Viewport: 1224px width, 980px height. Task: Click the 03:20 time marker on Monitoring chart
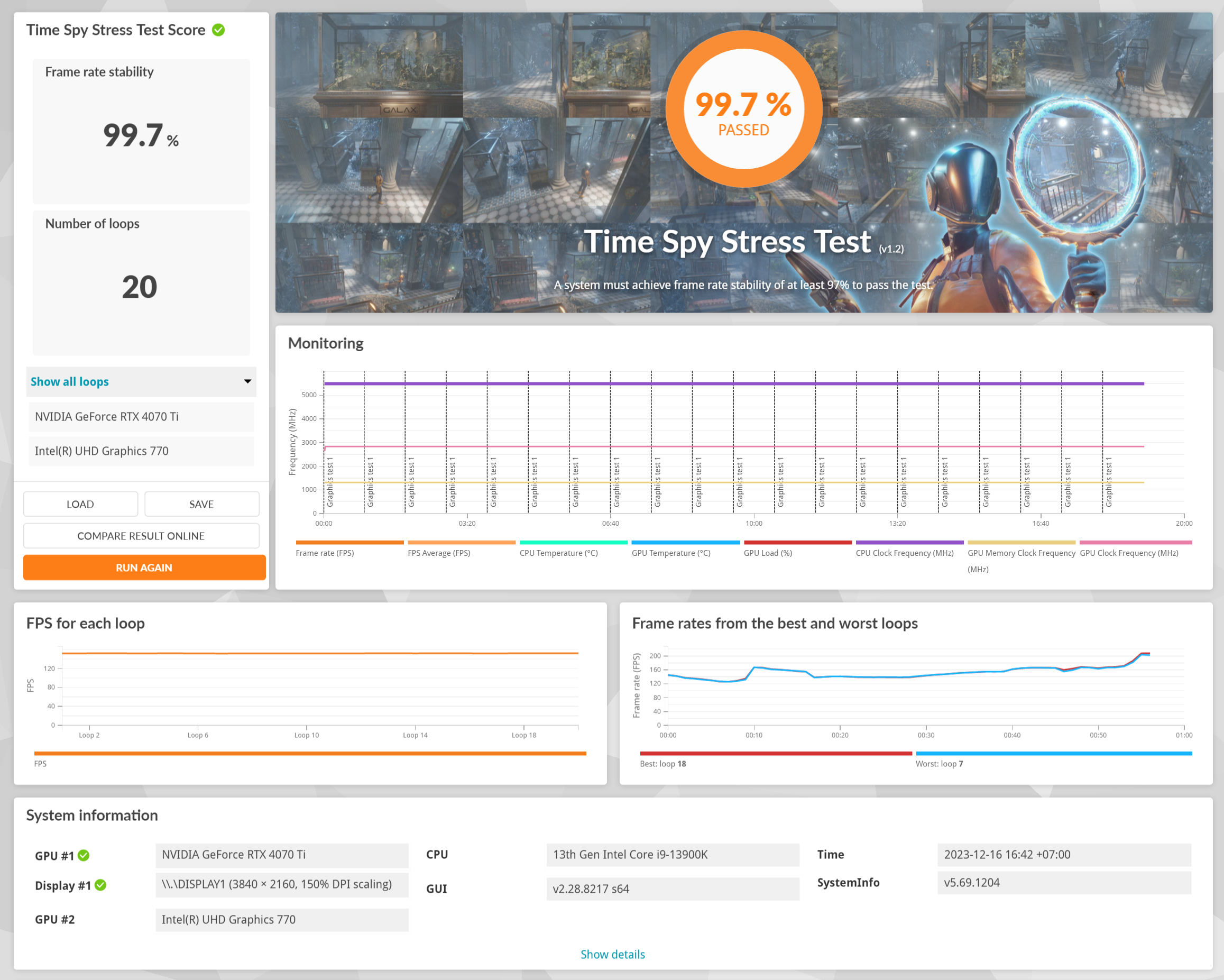467,524
